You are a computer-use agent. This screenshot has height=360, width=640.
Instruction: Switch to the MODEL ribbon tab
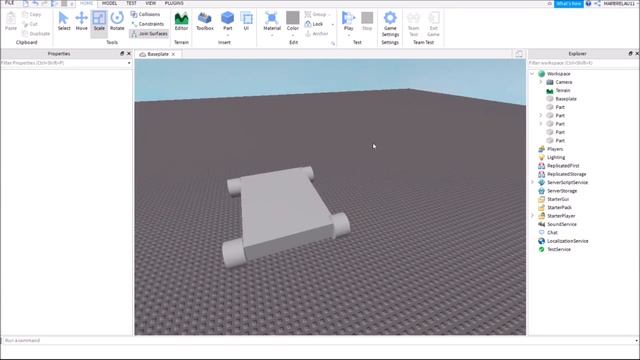(x=109, y=3)
